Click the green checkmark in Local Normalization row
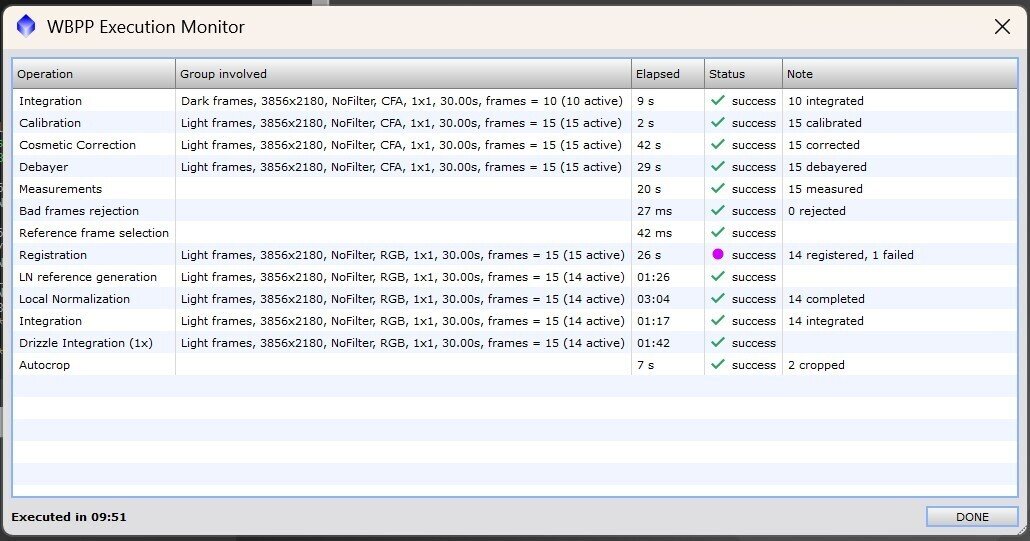1030x541 pixels. coord(718,298)
